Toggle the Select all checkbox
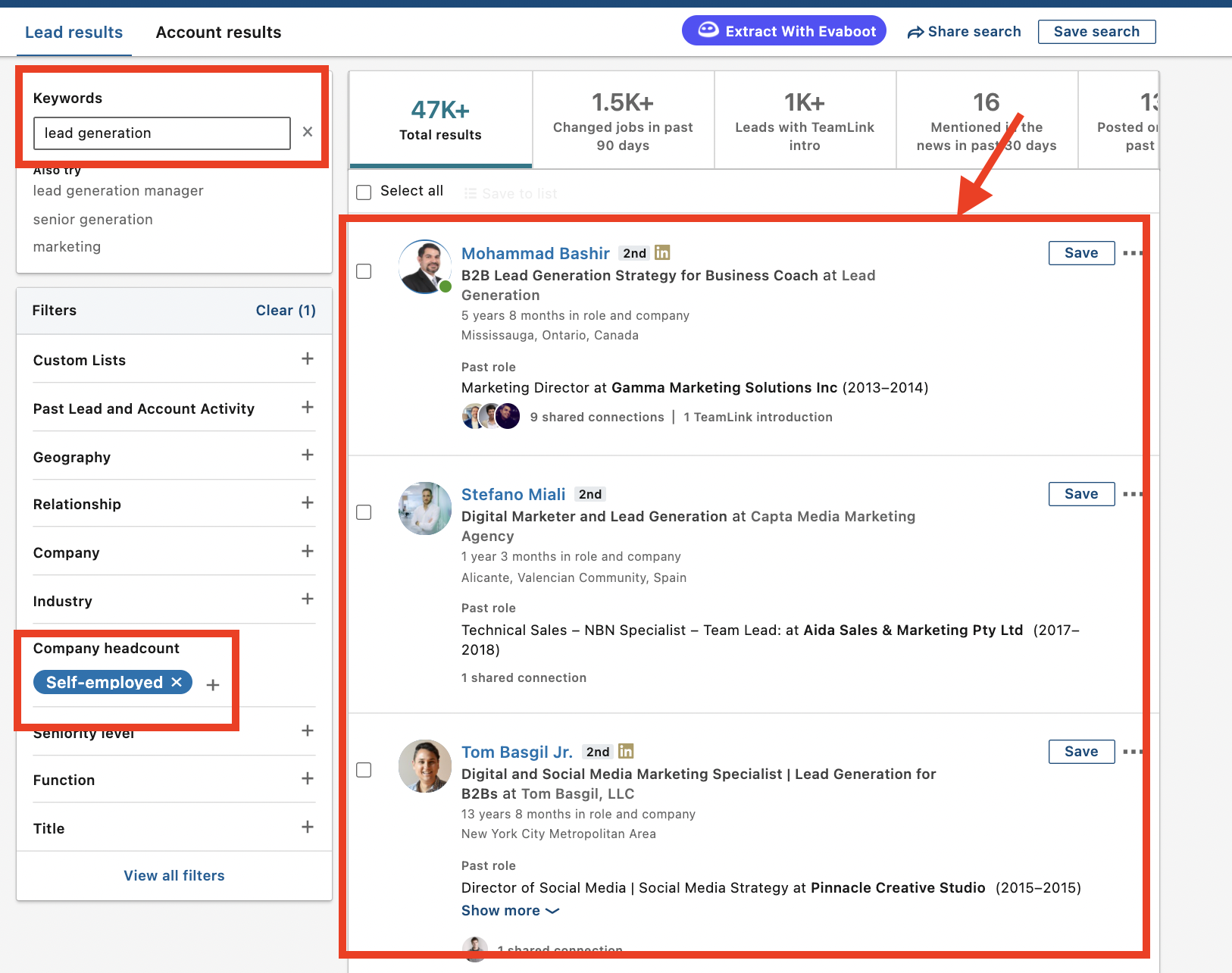The image size is (1232, 973). click(364, 192)
